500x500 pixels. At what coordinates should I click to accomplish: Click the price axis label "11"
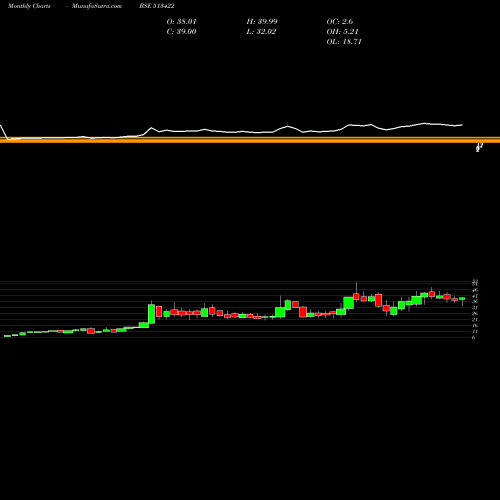pos(475,332)
